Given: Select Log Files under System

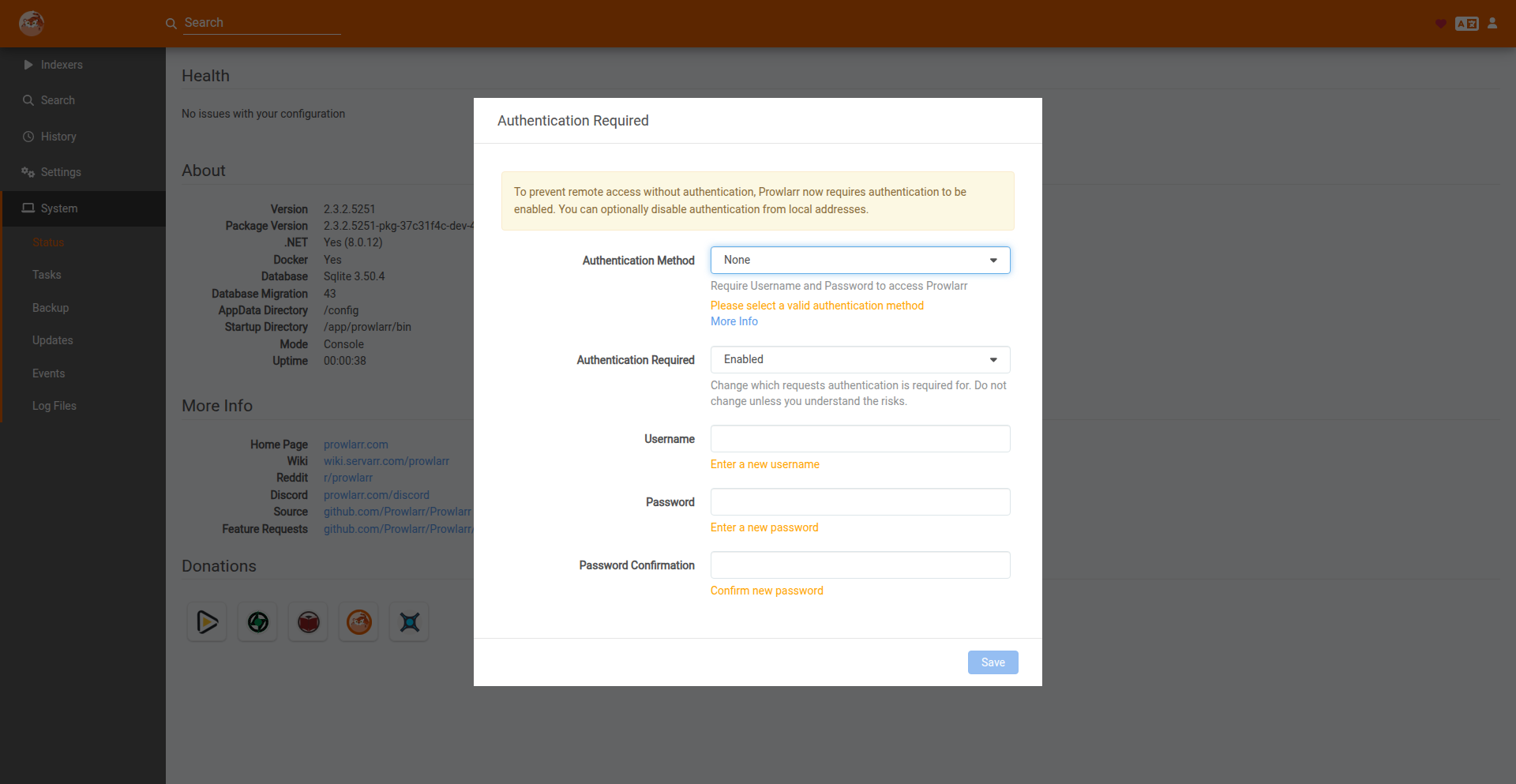Looking at the screenshot, I should pos(54,406).
